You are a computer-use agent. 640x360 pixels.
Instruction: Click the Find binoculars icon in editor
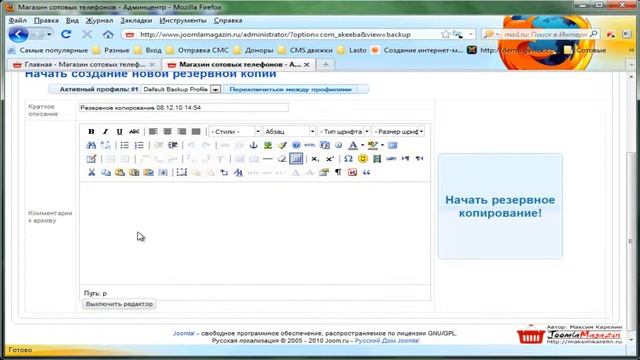(91, 145)
